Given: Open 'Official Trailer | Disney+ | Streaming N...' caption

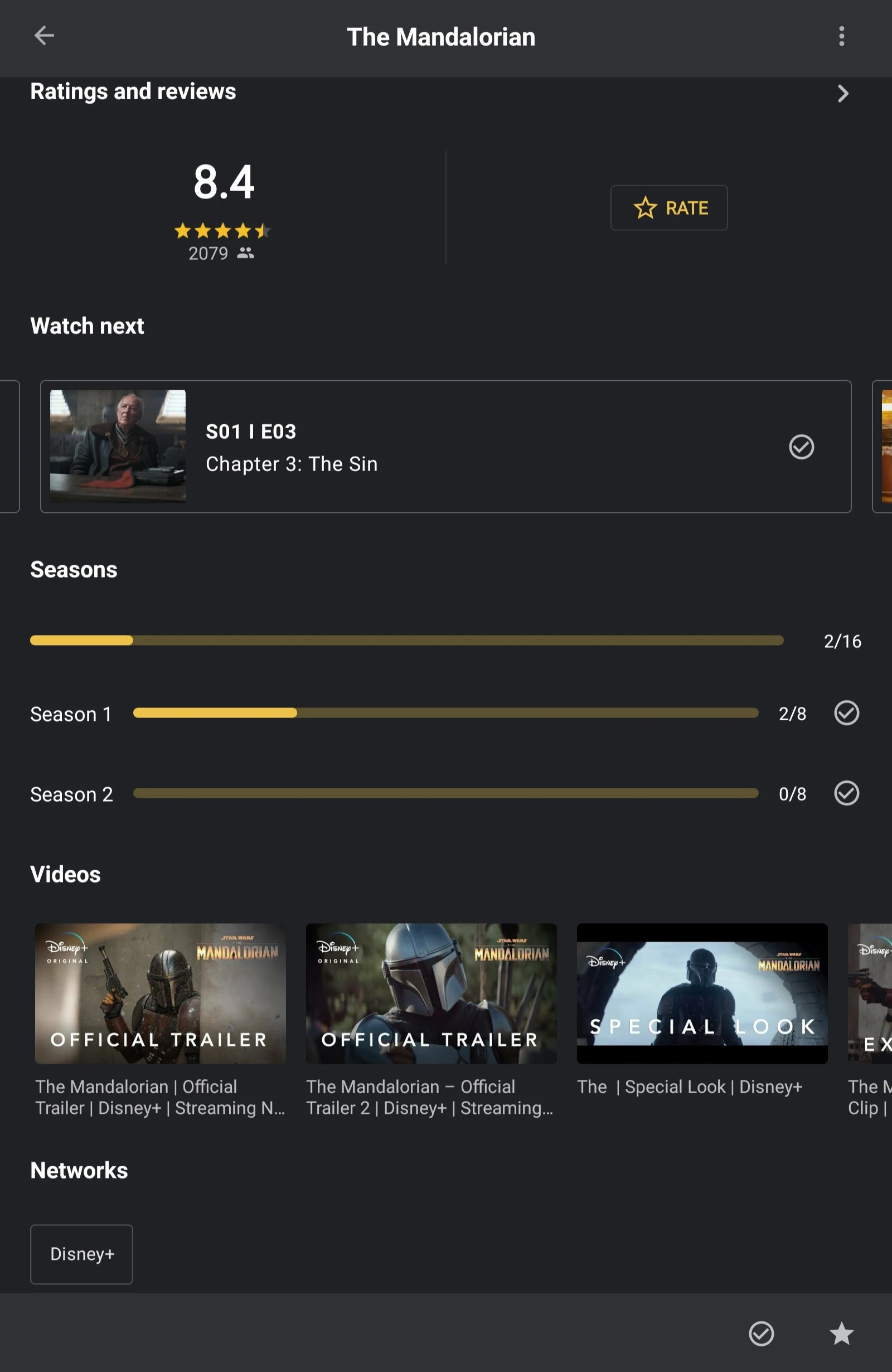Looking at the screenshot, I should coord(161,1097).
